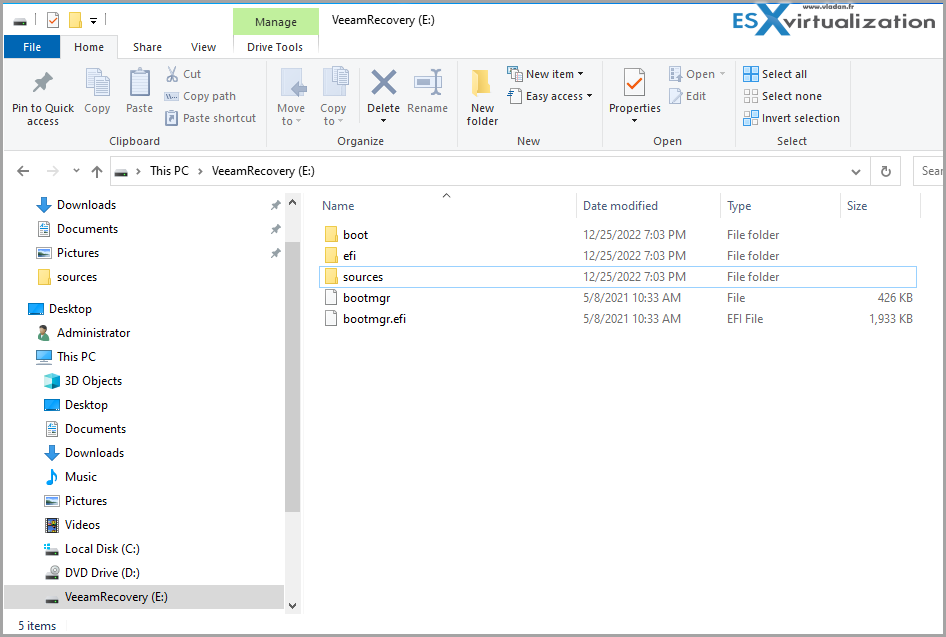Open Documents in Quick access
The image size is (946, 637).
click(x=87, y=229)
